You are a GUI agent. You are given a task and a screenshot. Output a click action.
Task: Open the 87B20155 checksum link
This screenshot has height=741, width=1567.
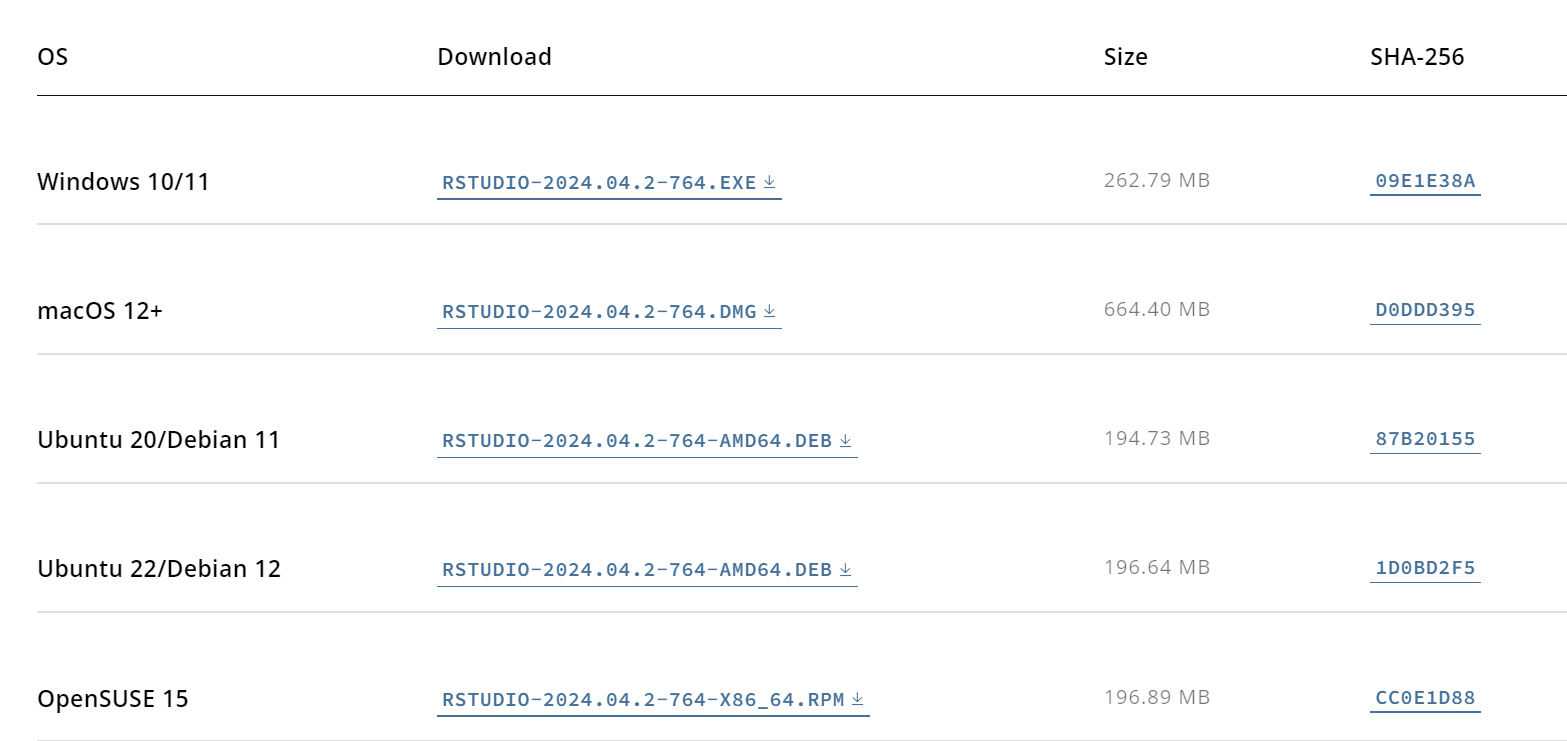click(x=1425, y=439)
